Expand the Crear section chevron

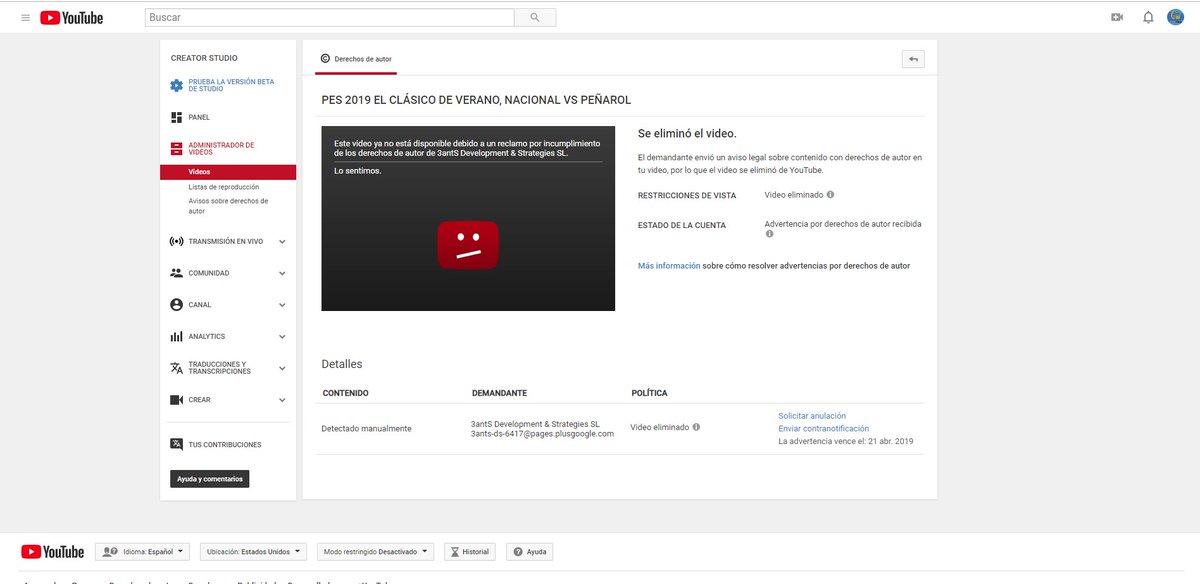coord(282,400)
